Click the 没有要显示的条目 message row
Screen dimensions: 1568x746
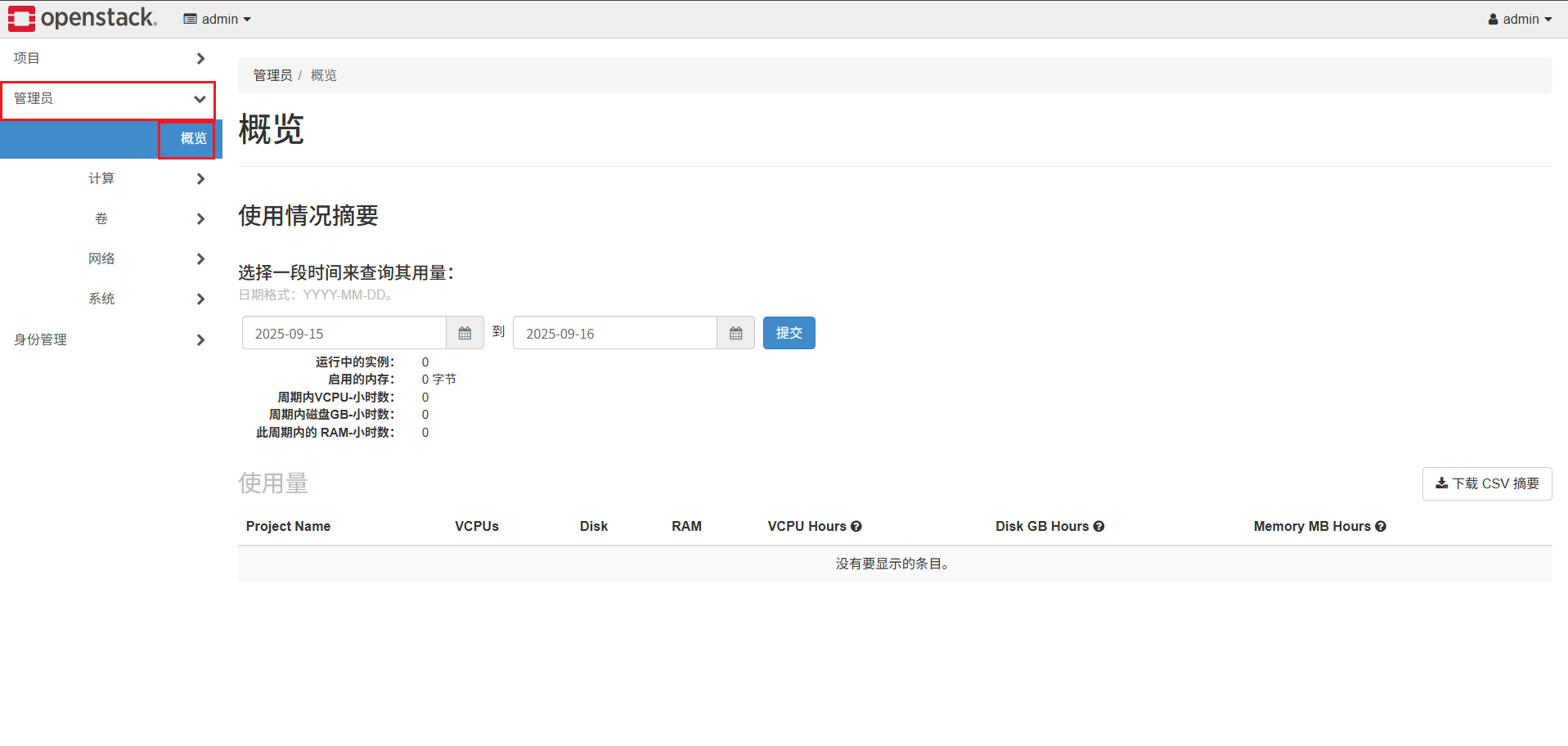[895, 564]
